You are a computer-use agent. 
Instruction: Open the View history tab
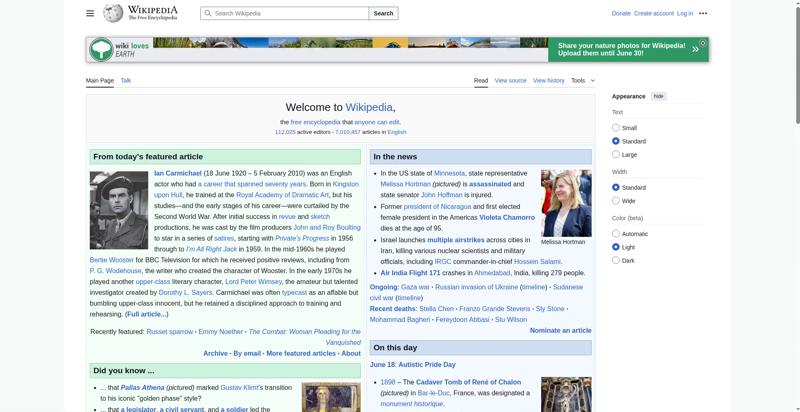pyautogui.click(x=548, y=81)
